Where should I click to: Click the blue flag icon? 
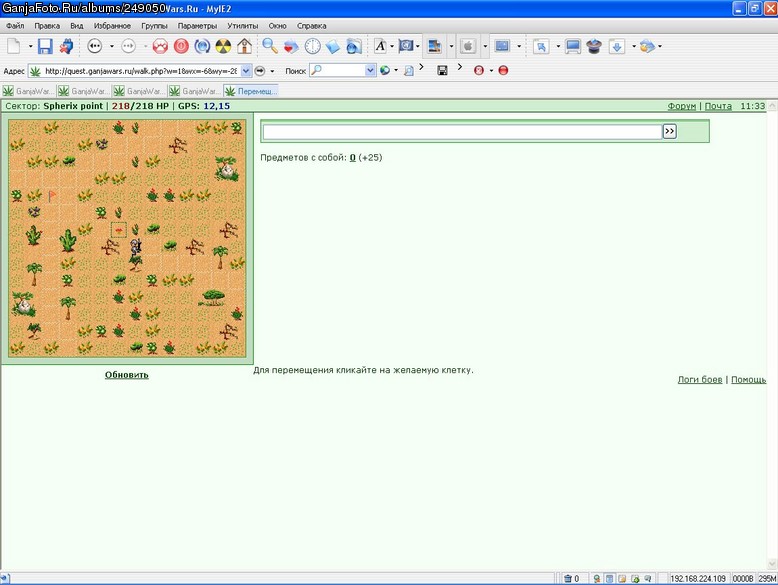406,46
